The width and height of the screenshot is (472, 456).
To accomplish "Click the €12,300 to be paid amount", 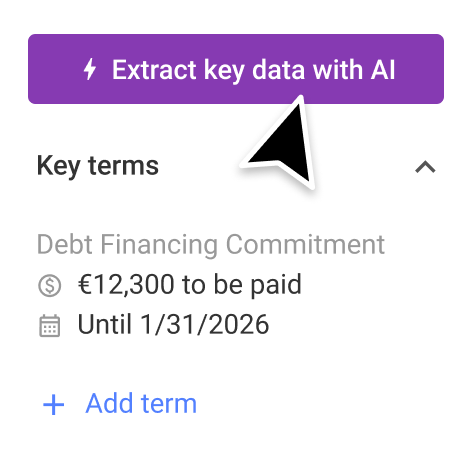I will click(190, 285).
